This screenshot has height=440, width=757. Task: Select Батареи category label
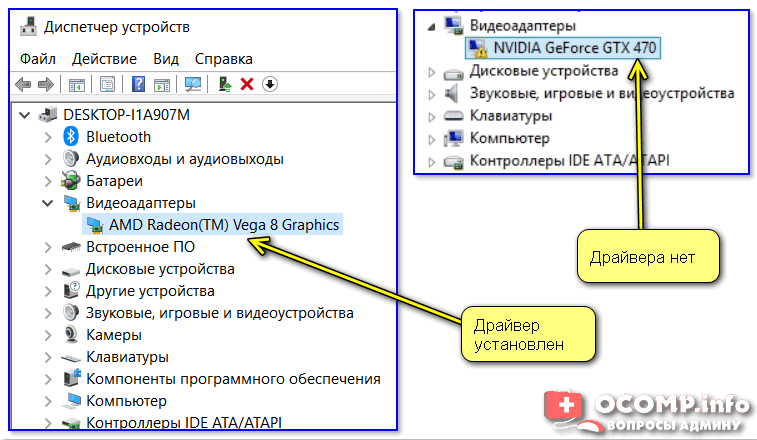tap(114, 181)
